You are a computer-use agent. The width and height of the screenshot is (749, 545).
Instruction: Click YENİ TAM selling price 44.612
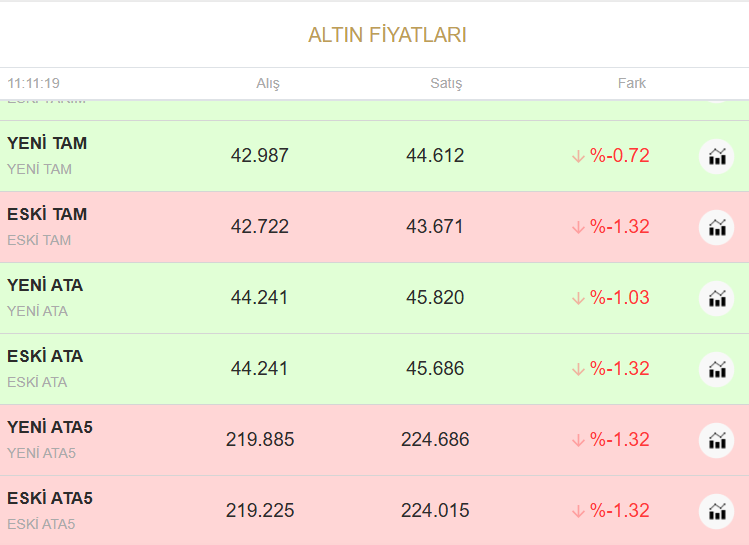click(435, 156)
